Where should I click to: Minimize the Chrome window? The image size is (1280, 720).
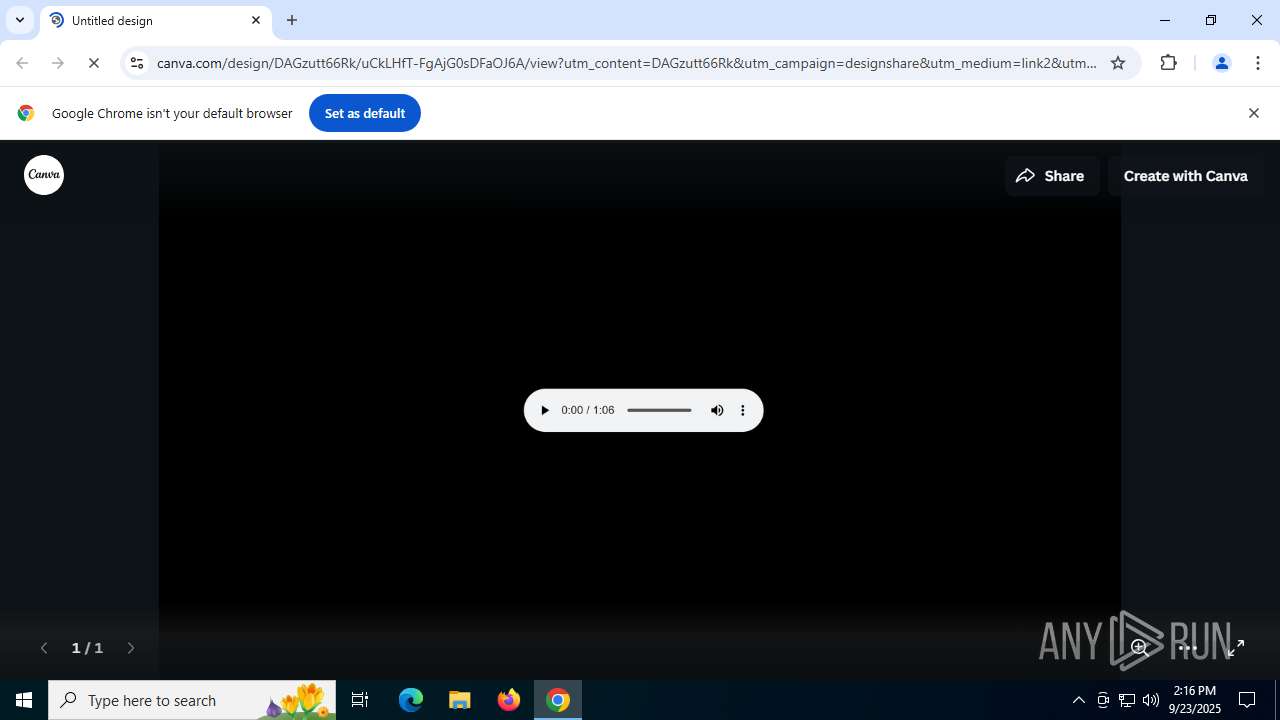click(1165, 20)
